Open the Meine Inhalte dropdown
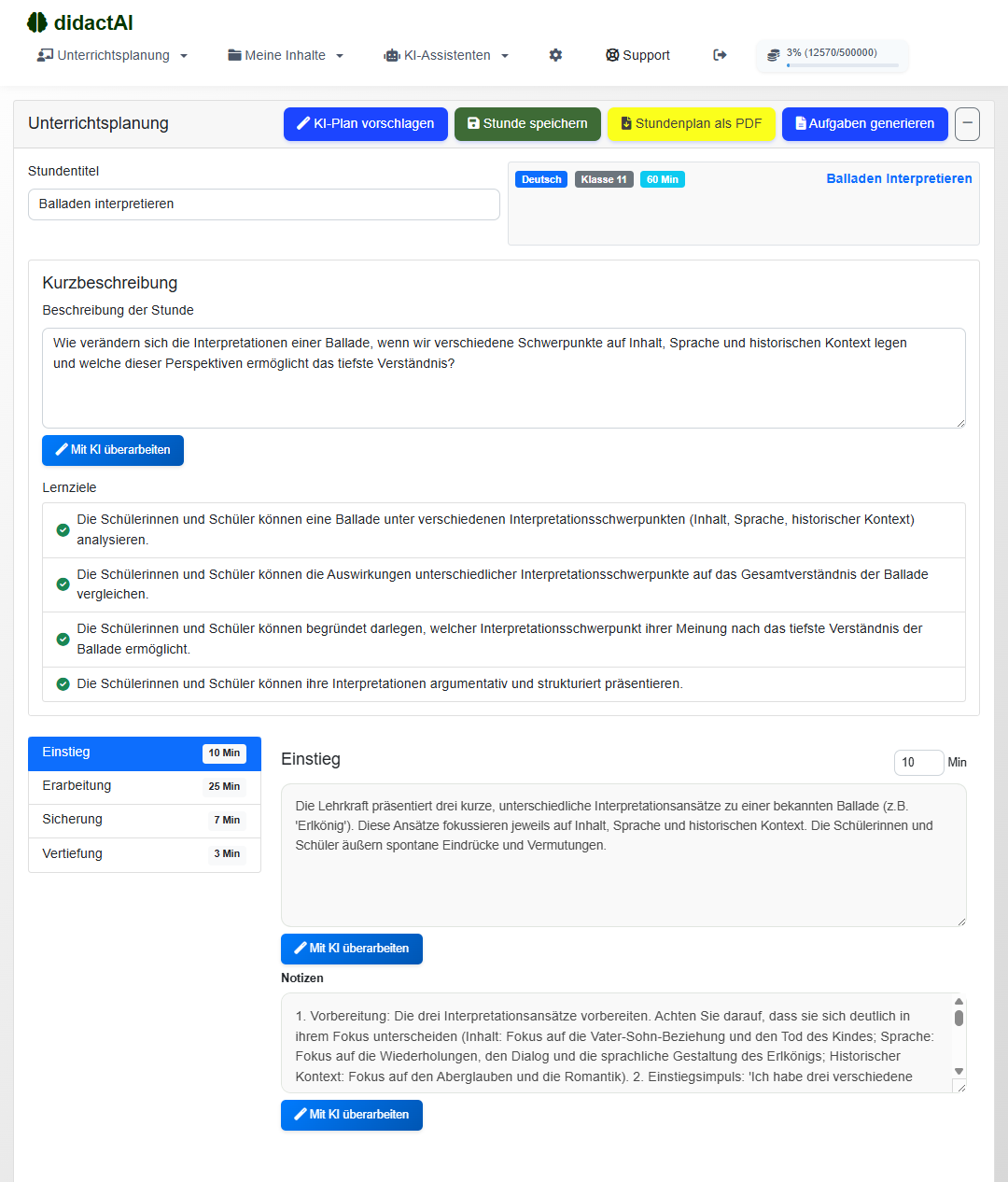1008x1182 pixels. coord(286,55)
